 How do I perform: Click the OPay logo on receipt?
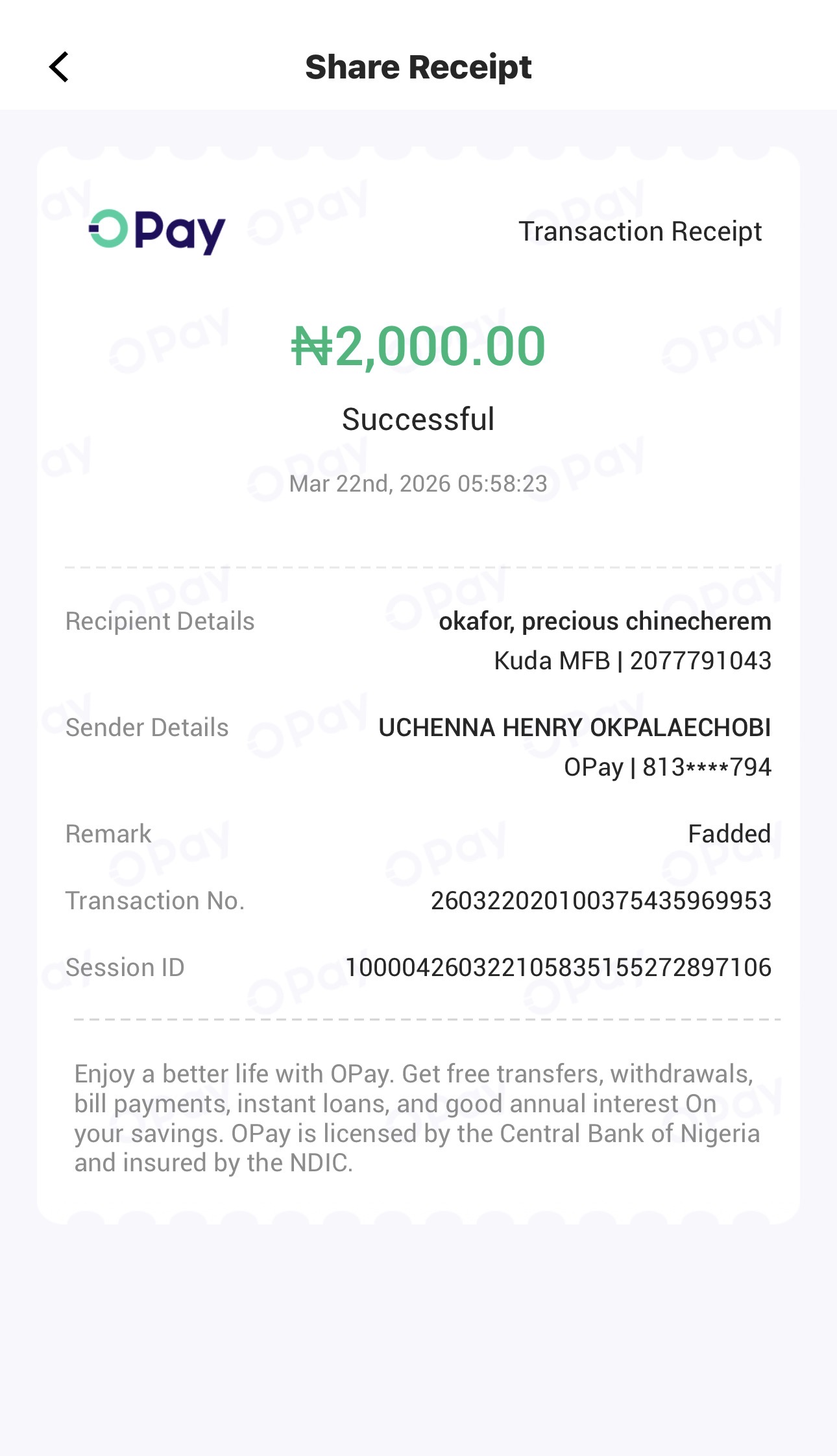(157, 232)
